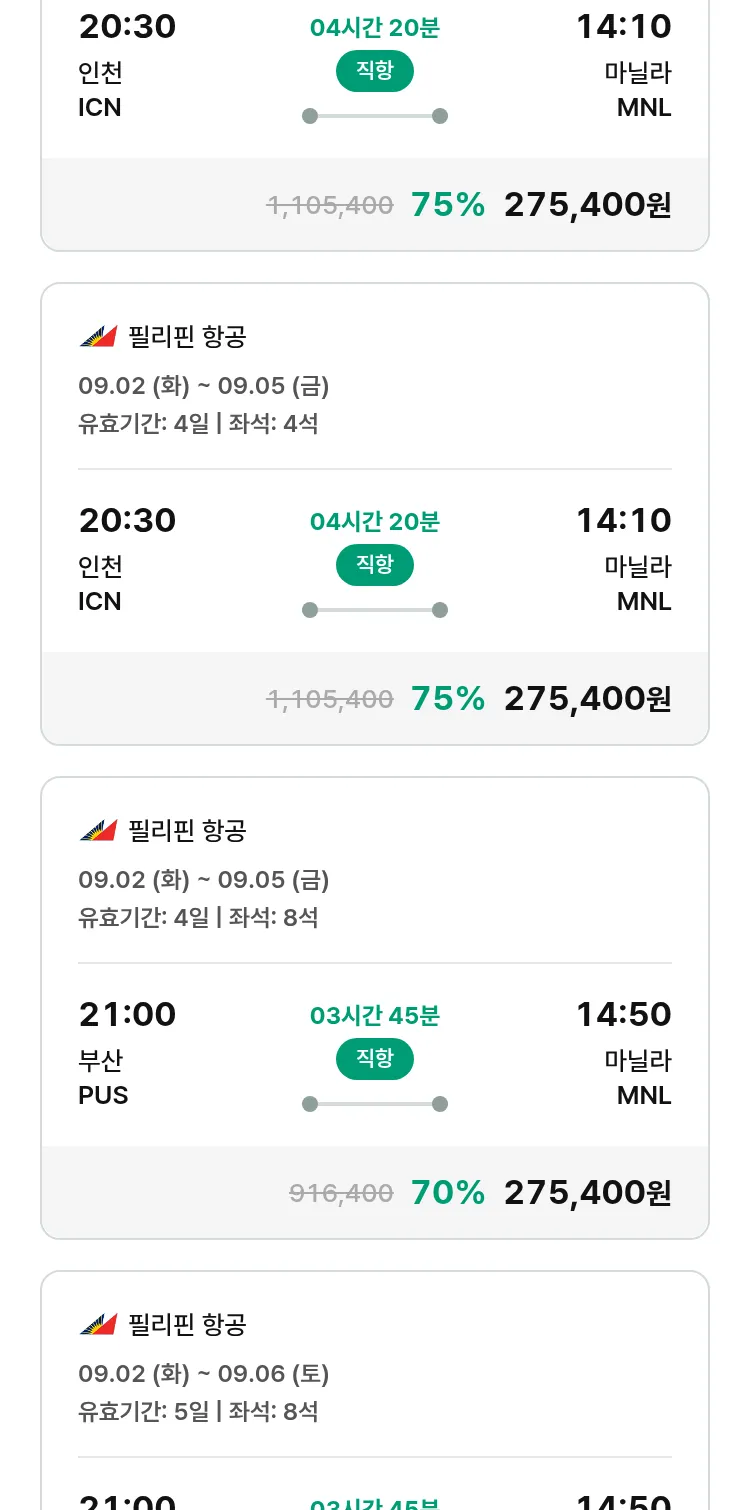The height and width of the screenshot is (1510, 750).
Task: Tap the 14:50 arrival time on the Busan card
Action: pos(623,1014)
